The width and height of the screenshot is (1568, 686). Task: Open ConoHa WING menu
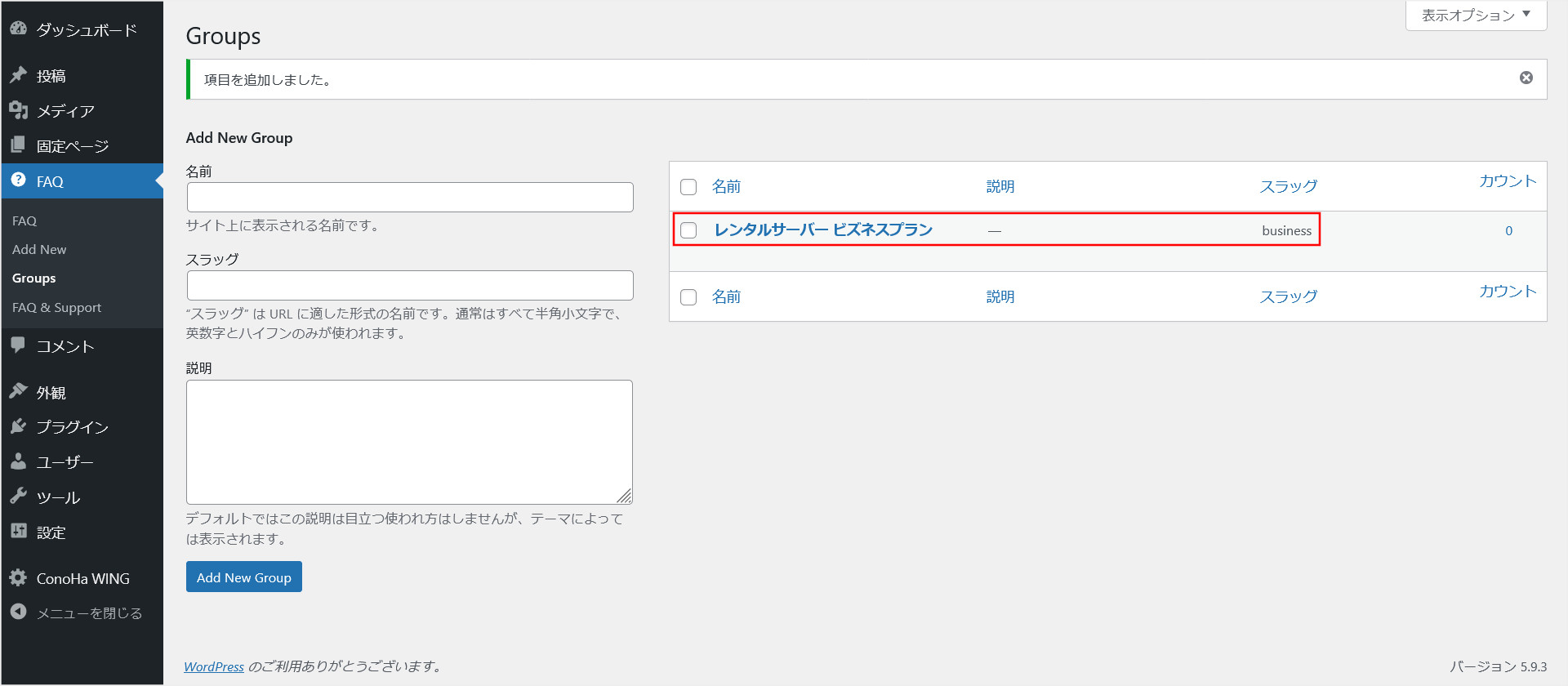point(82,578)
